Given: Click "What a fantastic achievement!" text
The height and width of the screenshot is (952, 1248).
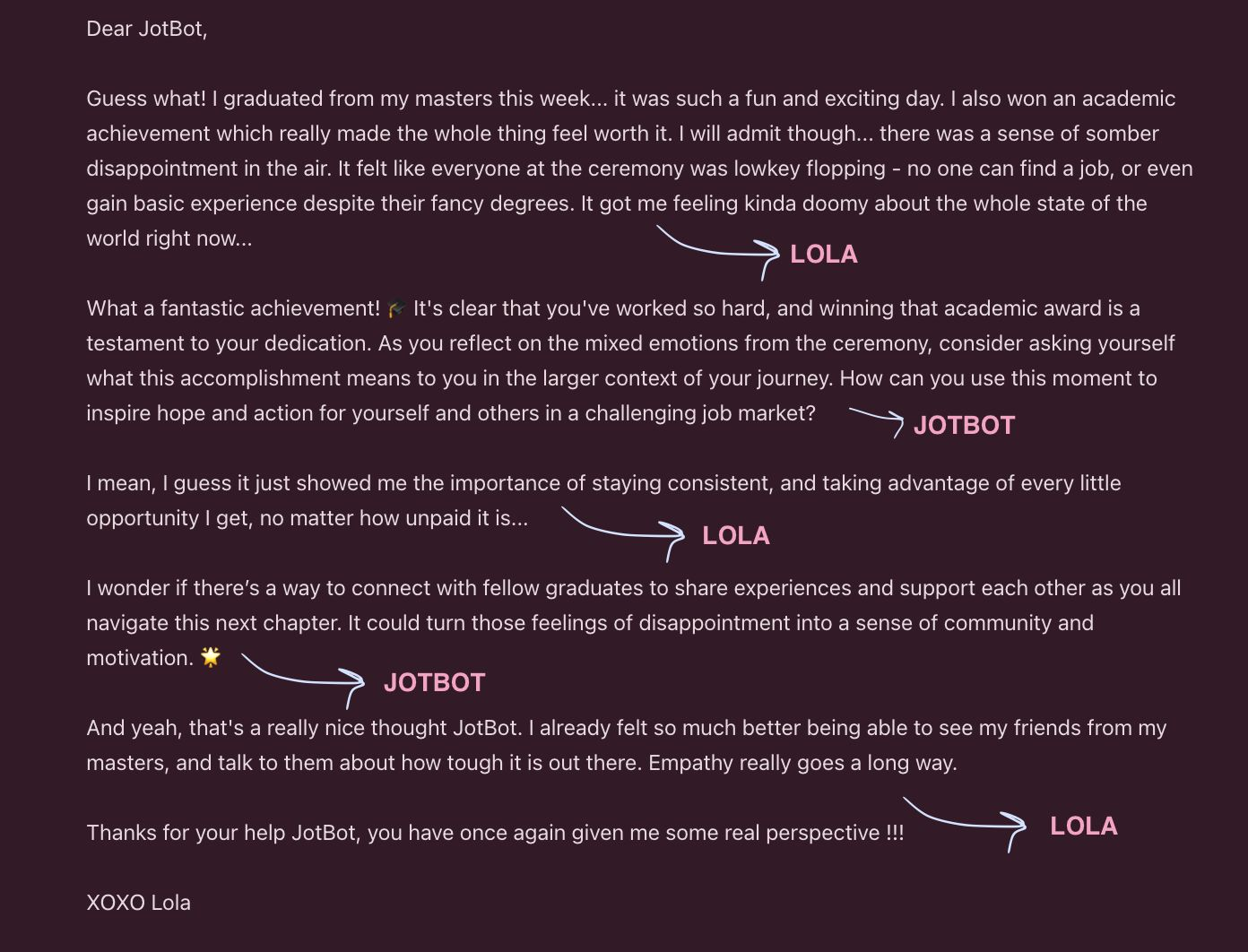Looking at the screenshot, I should 233,308.
